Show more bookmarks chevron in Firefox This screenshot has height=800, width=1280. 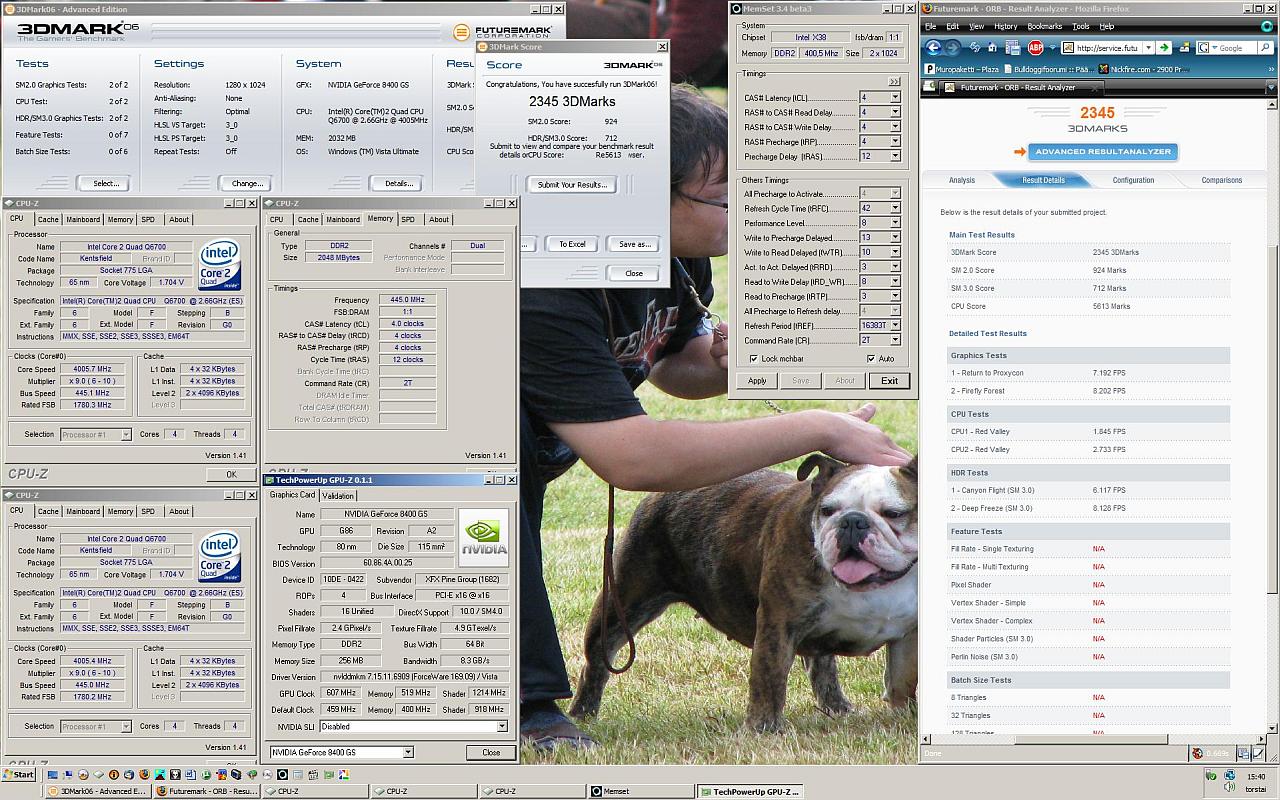[1271, 69]
